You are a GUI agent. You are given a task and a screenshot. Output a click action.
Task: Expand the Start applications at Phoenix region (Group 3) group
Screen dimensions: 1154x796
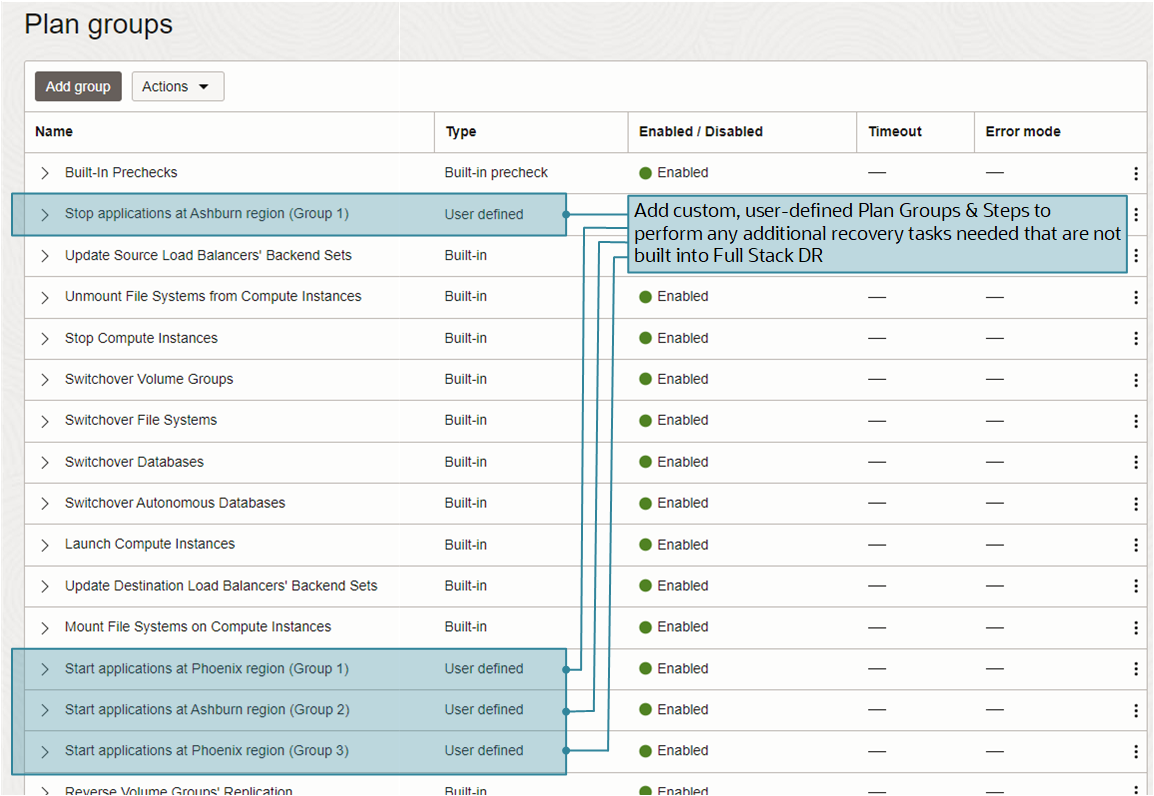[42, 750]
